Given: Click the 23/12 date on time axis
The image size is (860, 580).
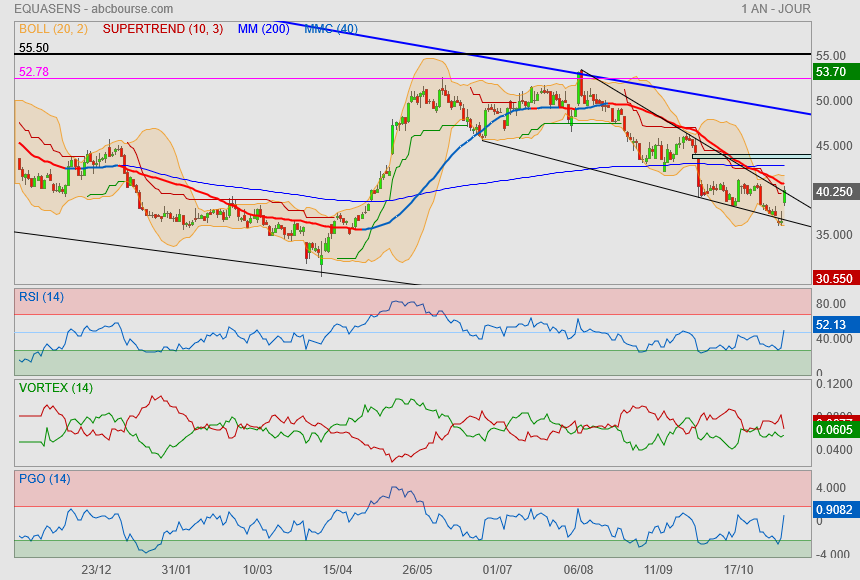Looking at the screenshot, I should tap(96, 569).
